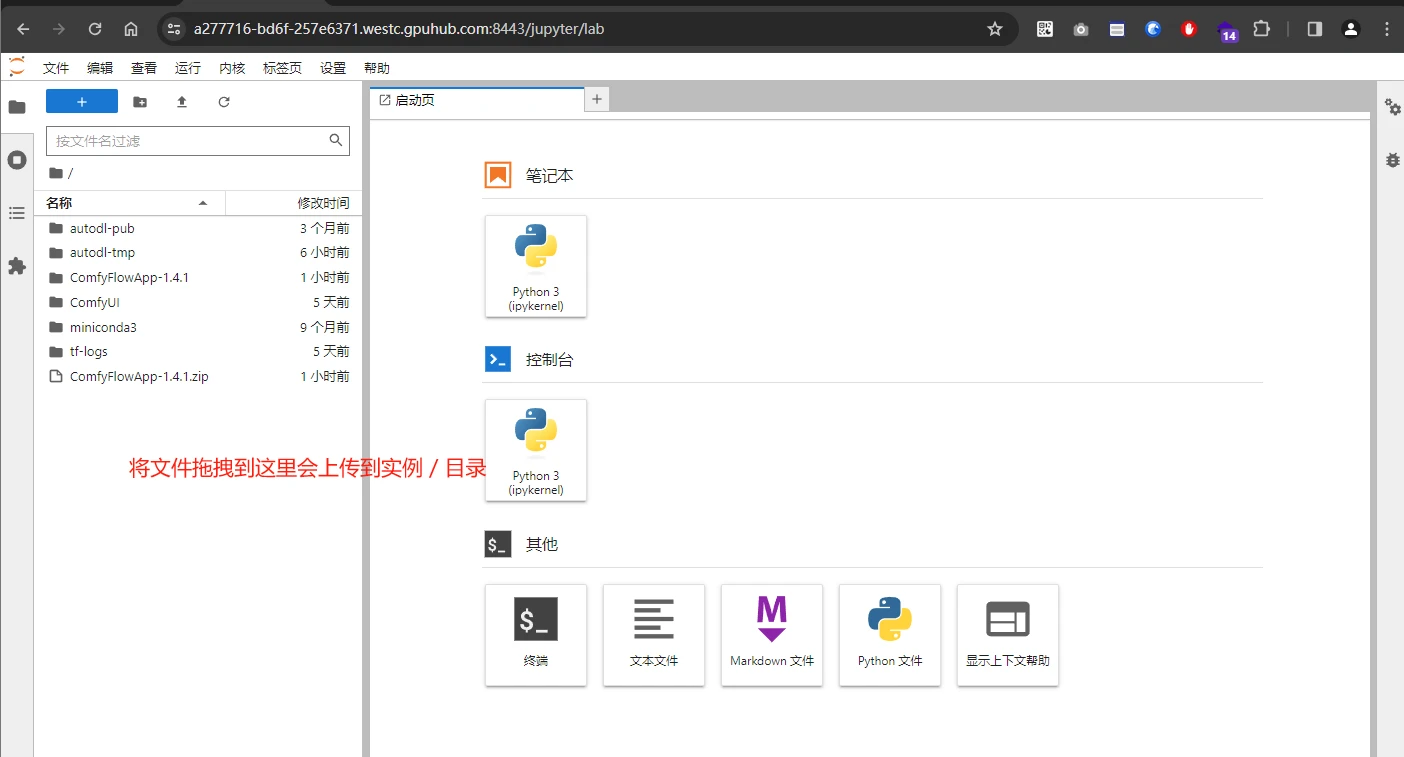The image size is (1404, 757).
Task: Open the running terminals and kernels panel
Action: click(x=17, y=160)
